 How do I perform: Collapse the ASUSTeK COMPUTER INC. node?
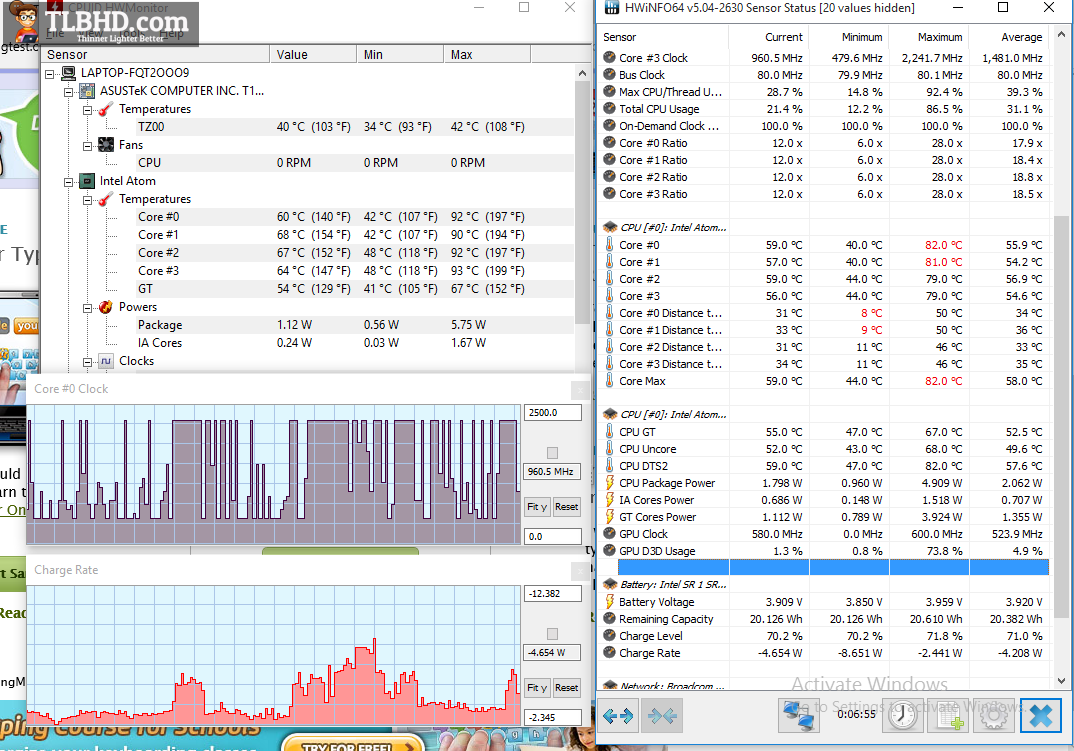68,91
